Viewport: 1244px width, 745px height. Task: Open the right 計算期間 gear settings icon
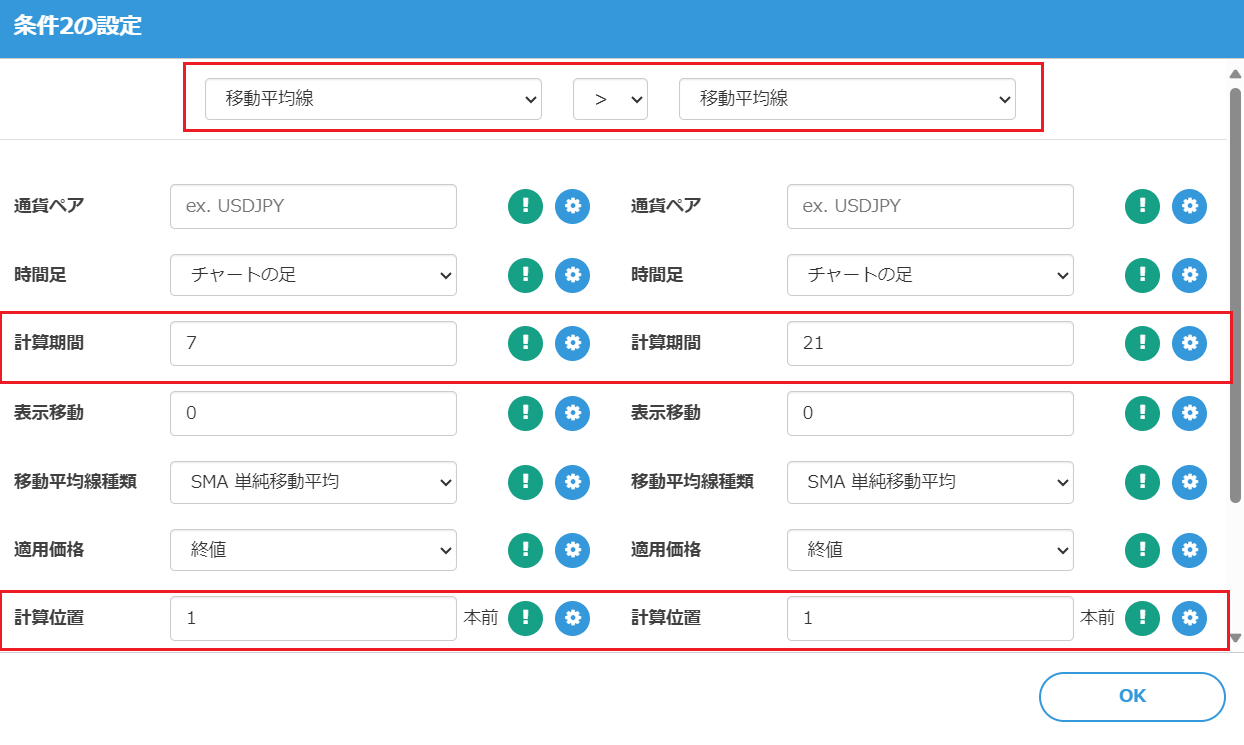[1189, 343]
